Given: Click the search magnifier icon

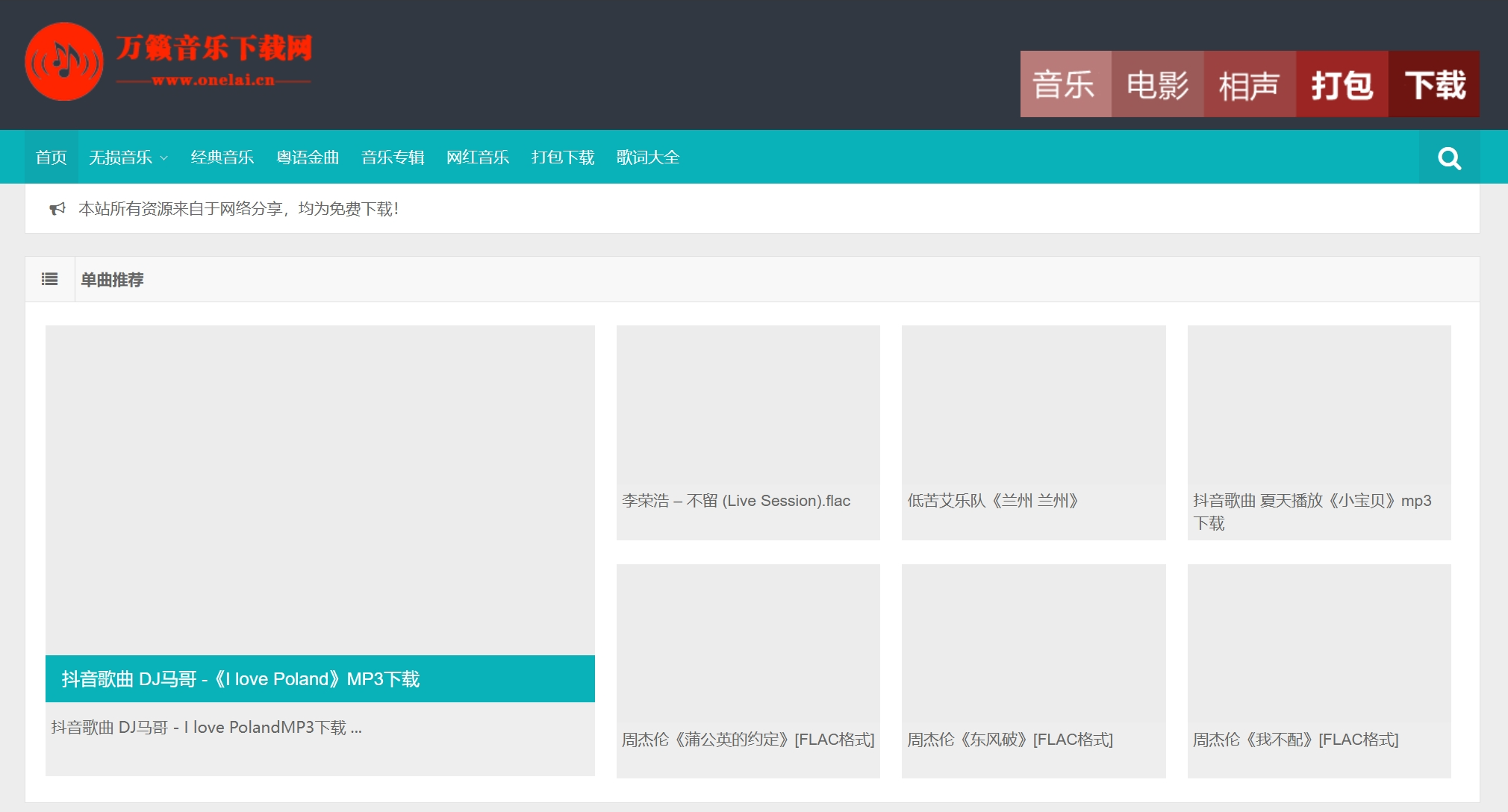Looking at the screenshot, I should coord(1449,157).
